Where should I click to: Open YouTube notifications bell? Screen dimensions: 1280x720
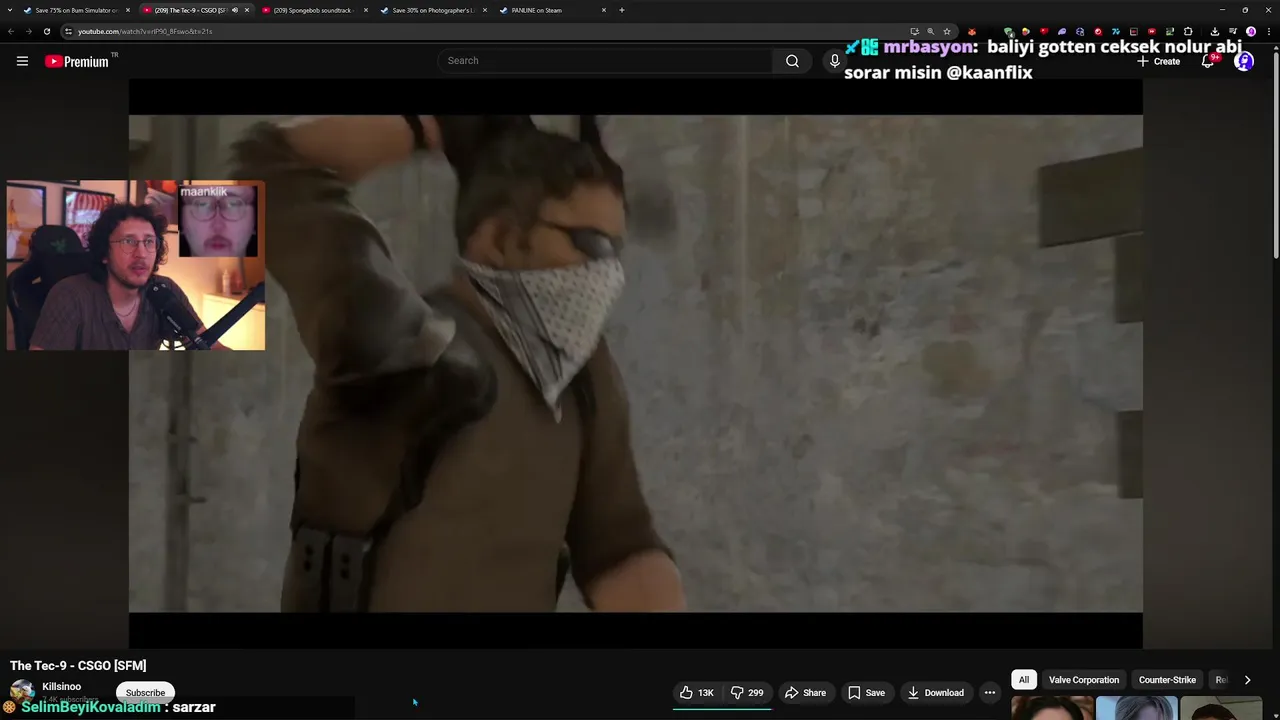coord(1208,61)
